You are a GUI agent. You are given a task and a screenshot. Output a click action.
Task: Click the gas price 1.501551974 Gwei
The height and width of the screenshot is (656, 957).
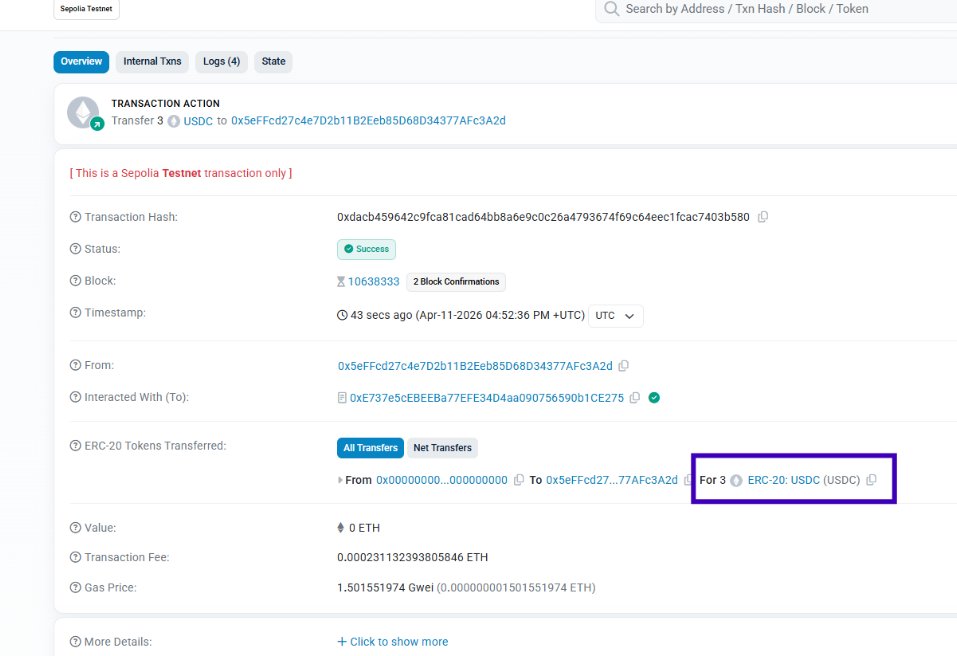tap(385, 588)
